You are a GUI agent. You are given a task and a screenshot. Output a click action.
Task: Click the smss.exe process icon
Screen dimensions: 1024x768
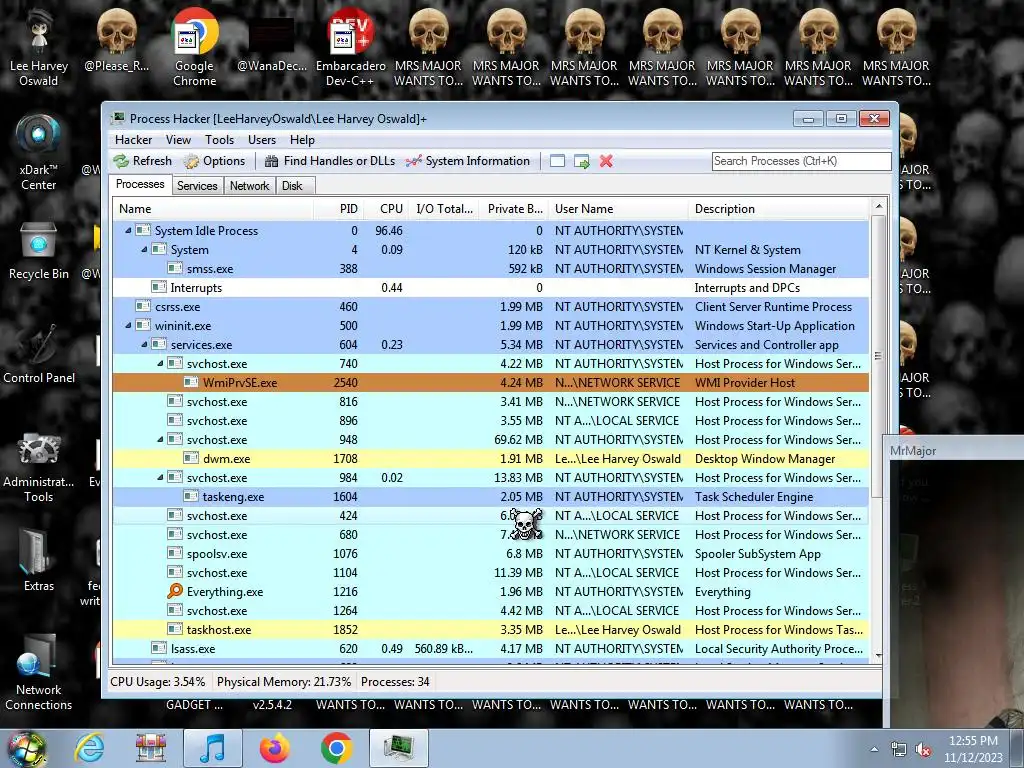tap(175, 268)
